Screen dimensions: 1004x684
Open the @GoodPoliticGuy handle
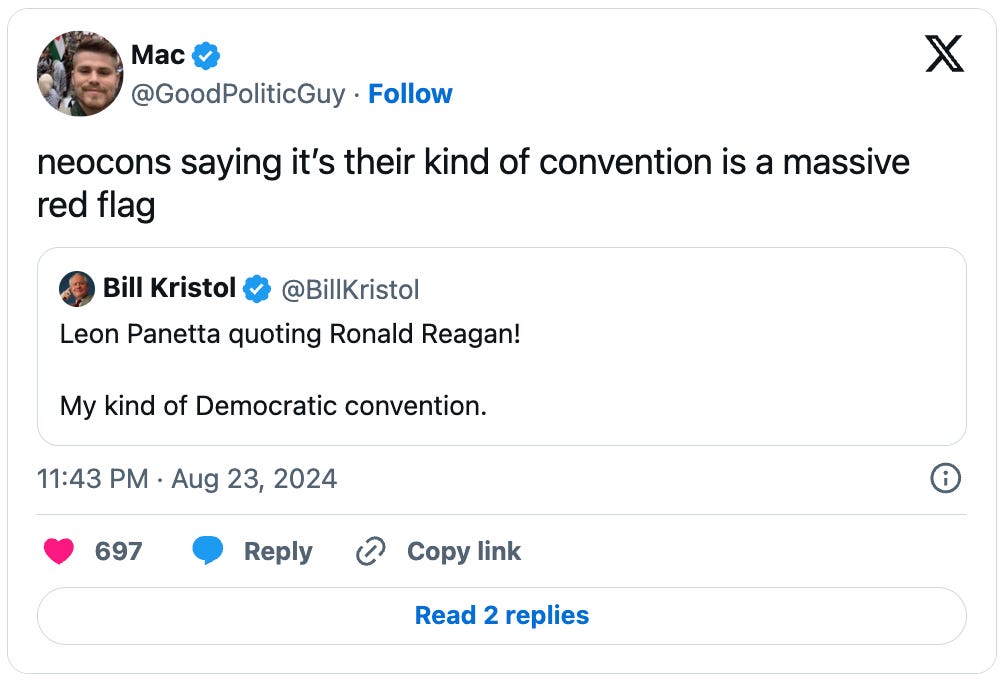point(238,94)
